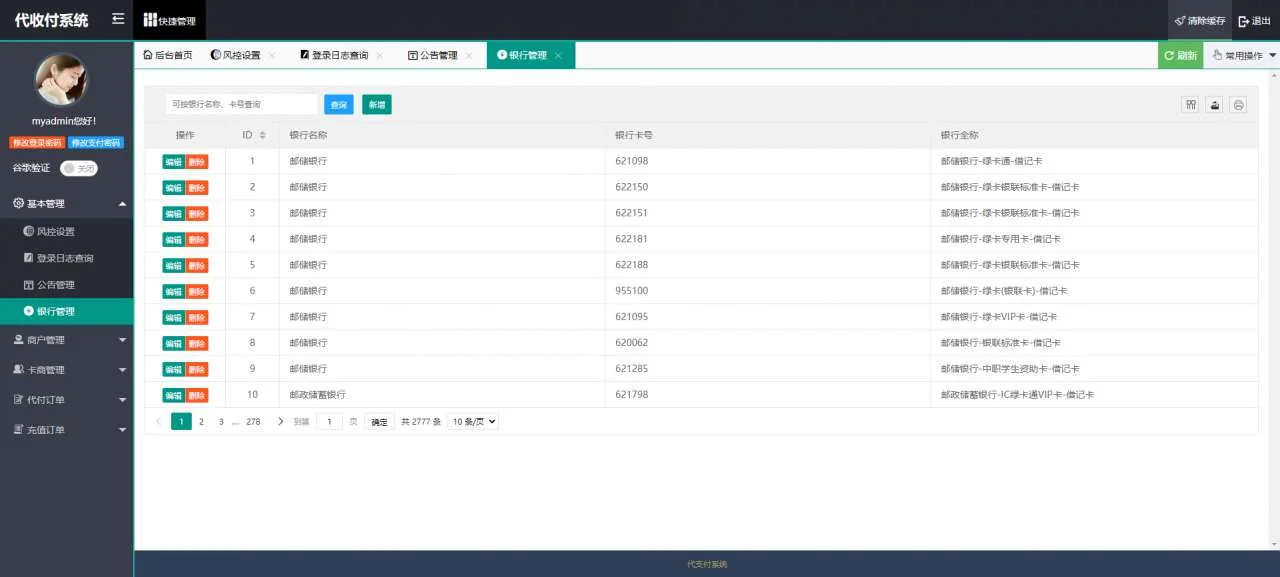Image resolution: width=1280 pixels, height=577 pixels.
Task: Click the print table icon
Action: click(x=1238, y=105)
